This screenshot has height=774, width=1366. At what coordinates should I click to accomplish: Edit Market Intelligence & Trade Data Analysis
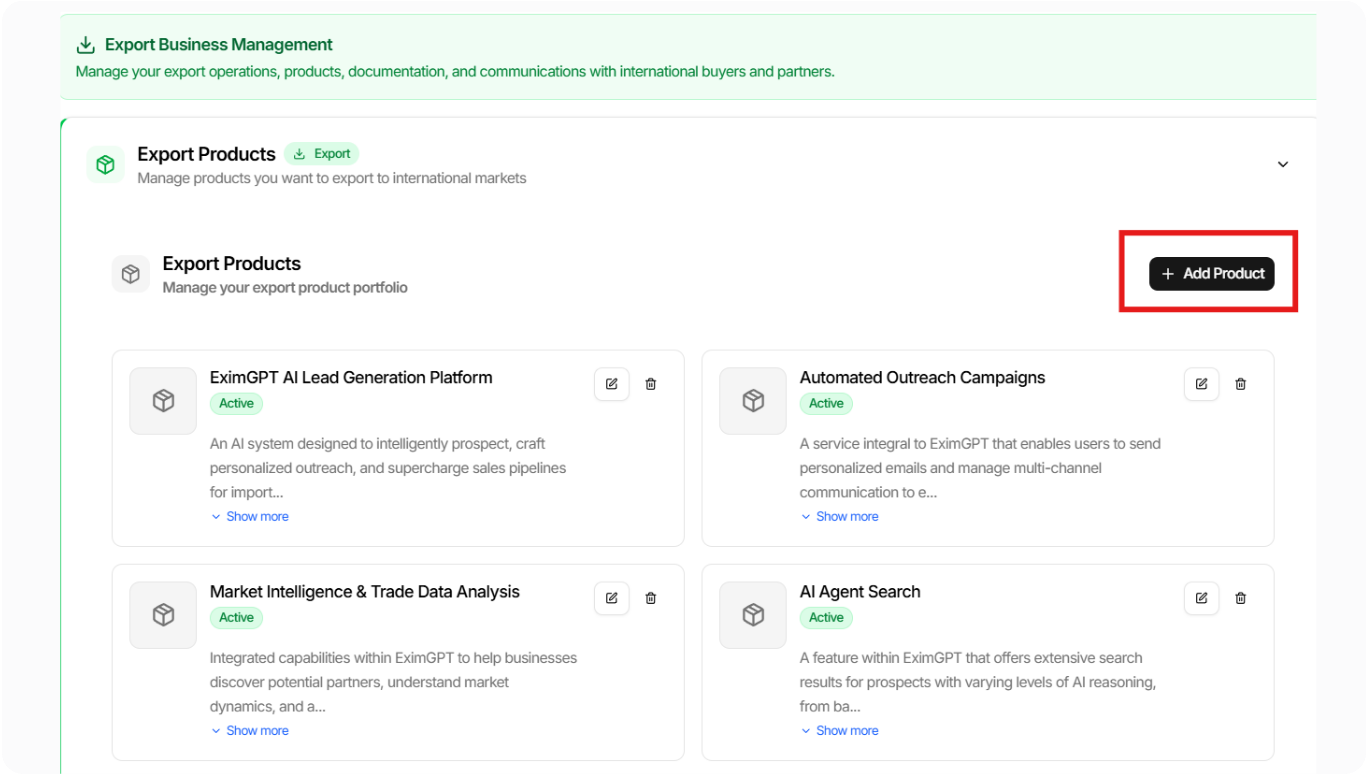point(611,598)
